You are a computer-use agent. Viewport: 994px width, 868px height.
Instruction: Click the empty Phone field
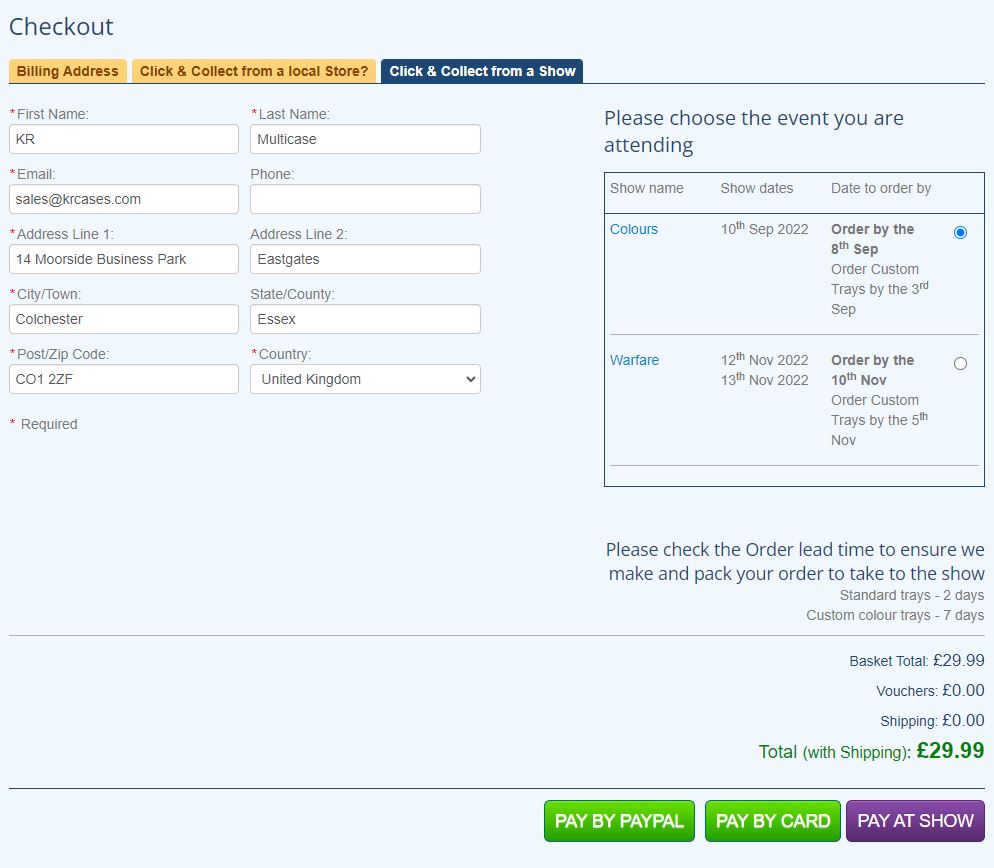click(365, 199)
